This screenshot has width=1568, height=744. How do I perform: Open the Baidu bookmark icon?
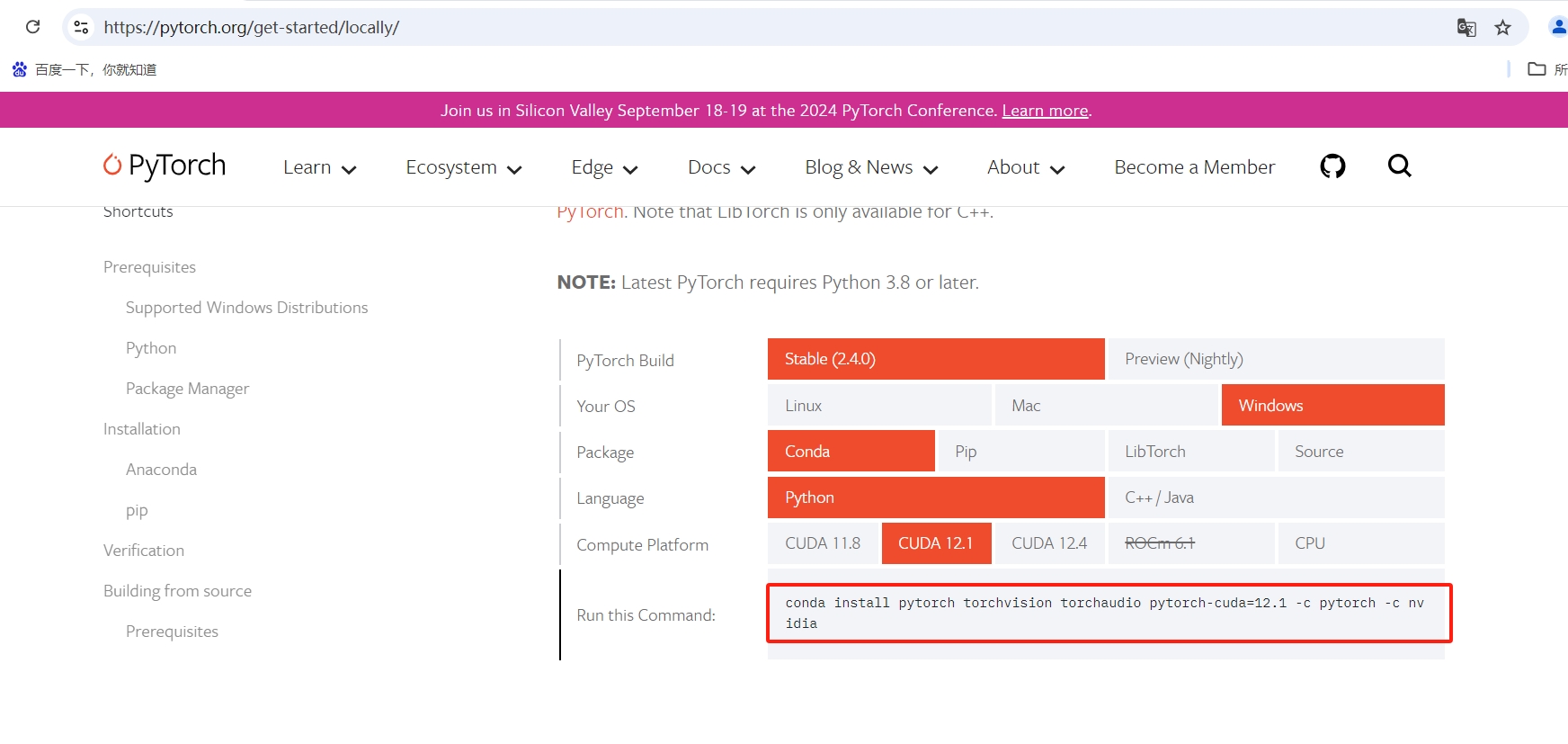tap(20, 69)
